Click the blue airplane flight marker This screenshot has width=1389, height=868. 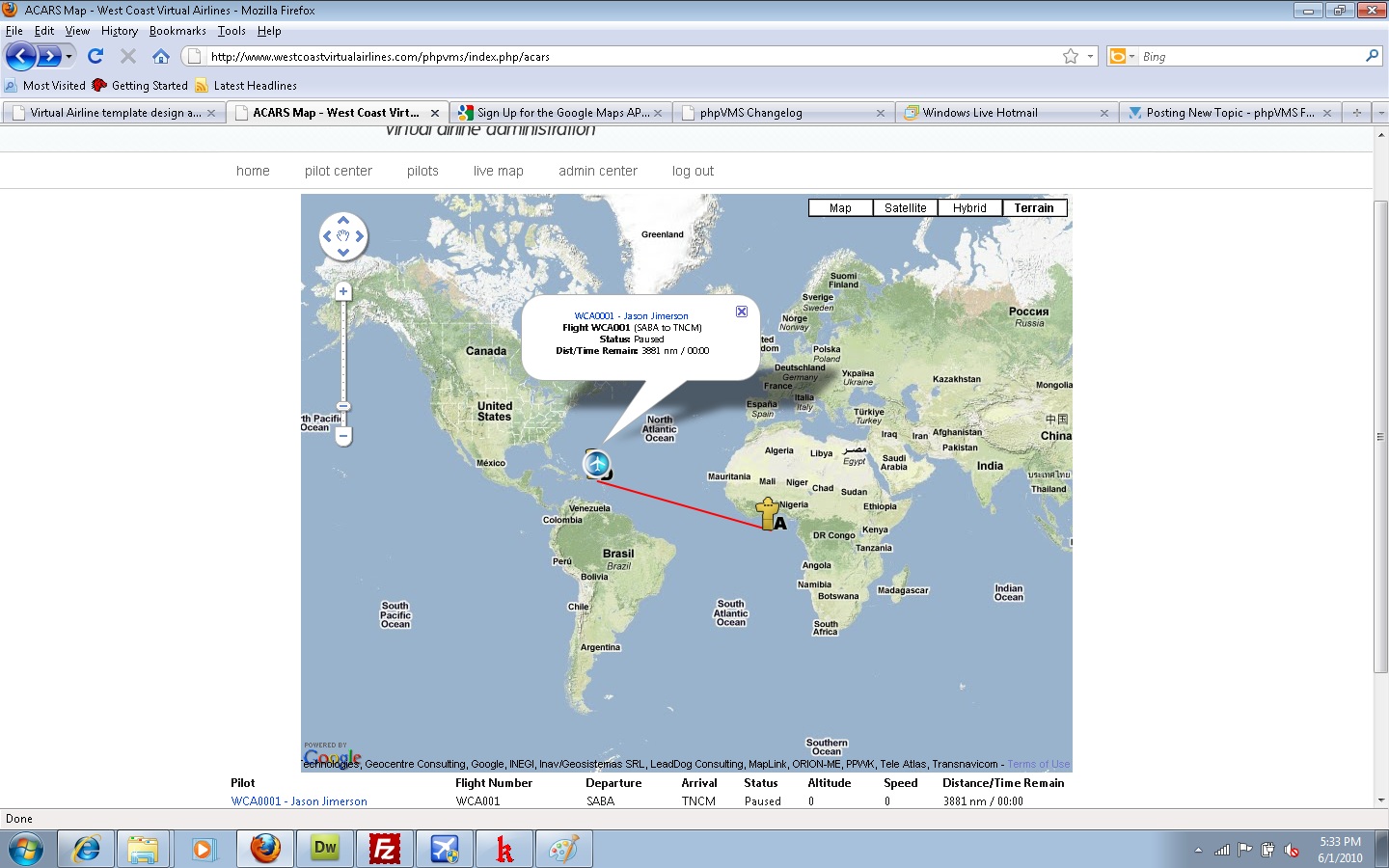point(596,464)
